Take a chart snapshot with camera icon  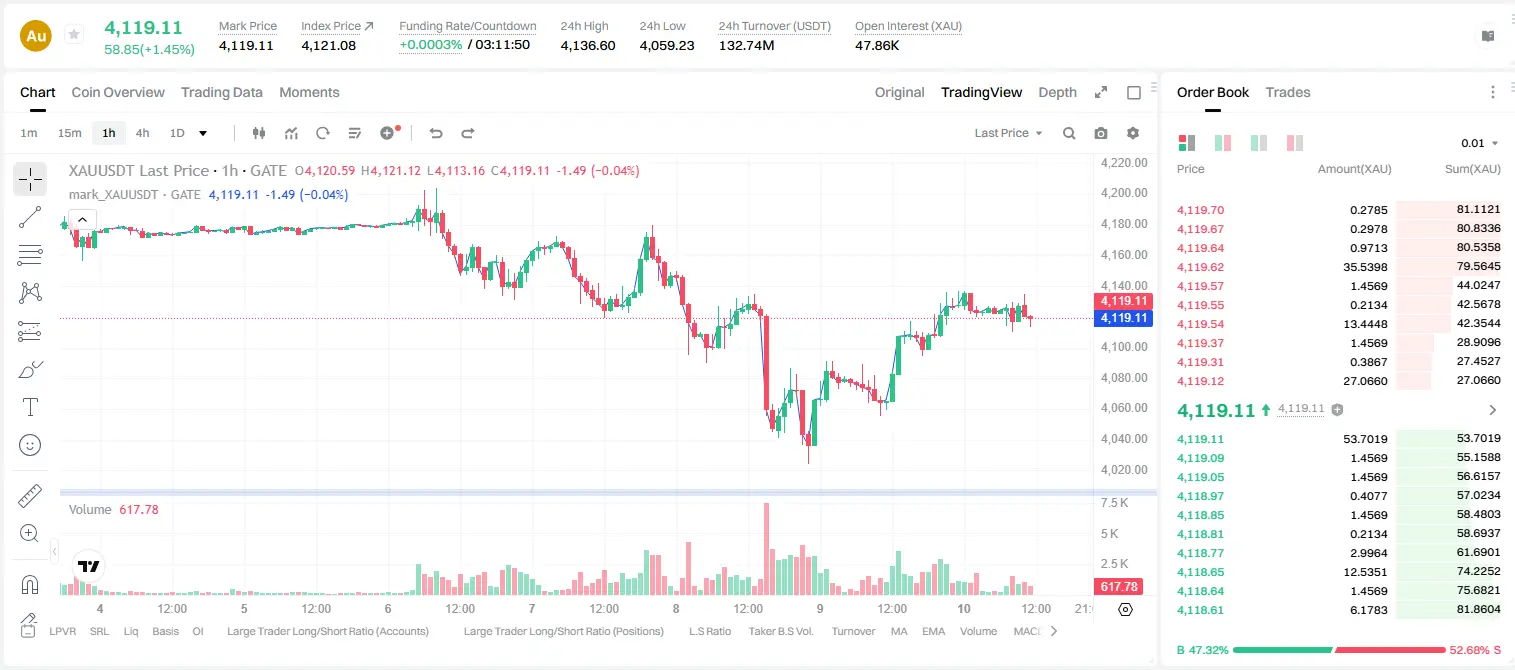point(1101,133)
